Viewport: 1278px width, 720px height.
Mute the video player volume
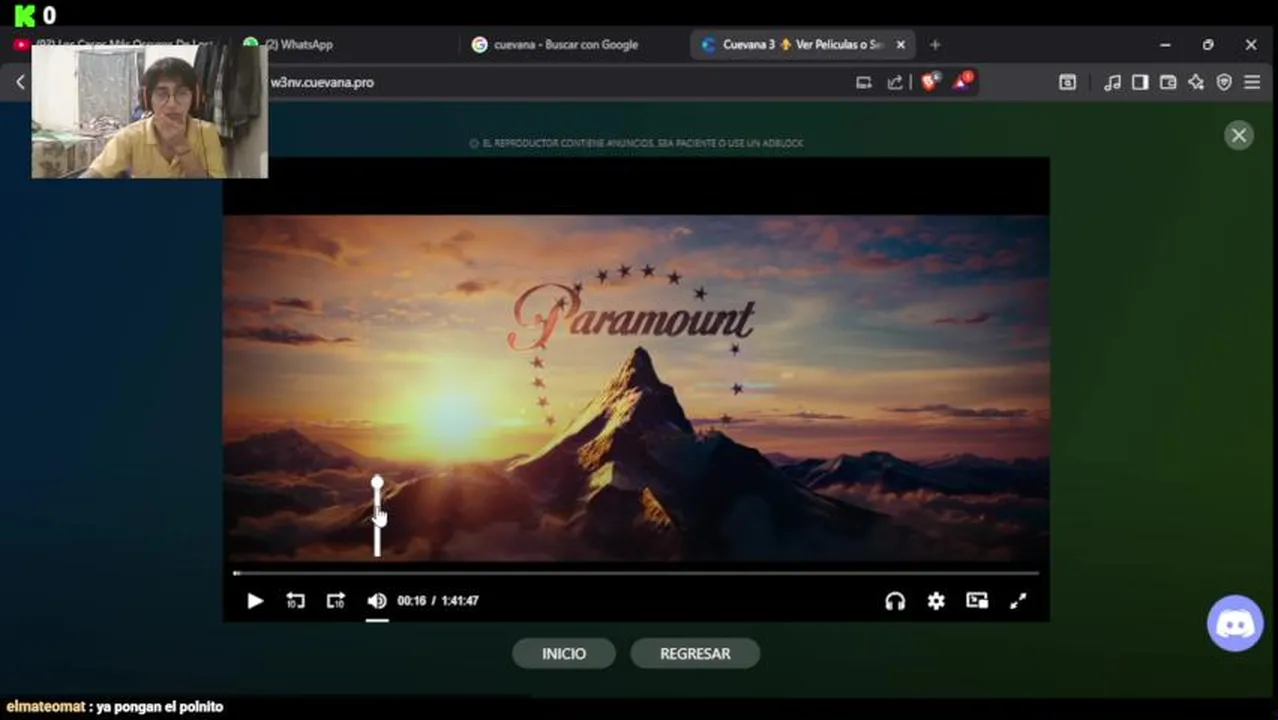[x=377, y=601]
